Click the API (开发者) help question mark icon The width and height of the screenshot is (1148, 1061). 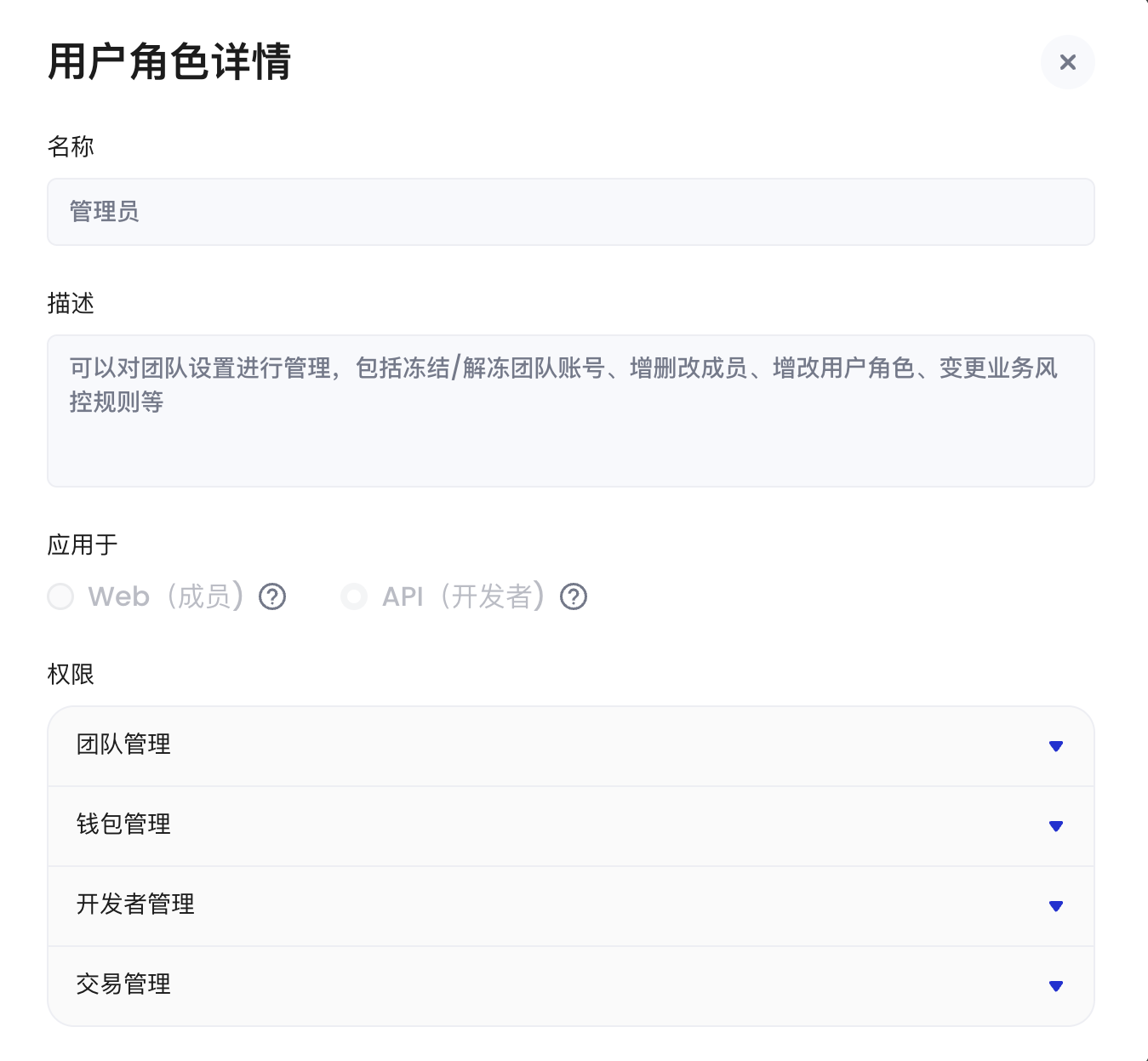coord(574,596)
